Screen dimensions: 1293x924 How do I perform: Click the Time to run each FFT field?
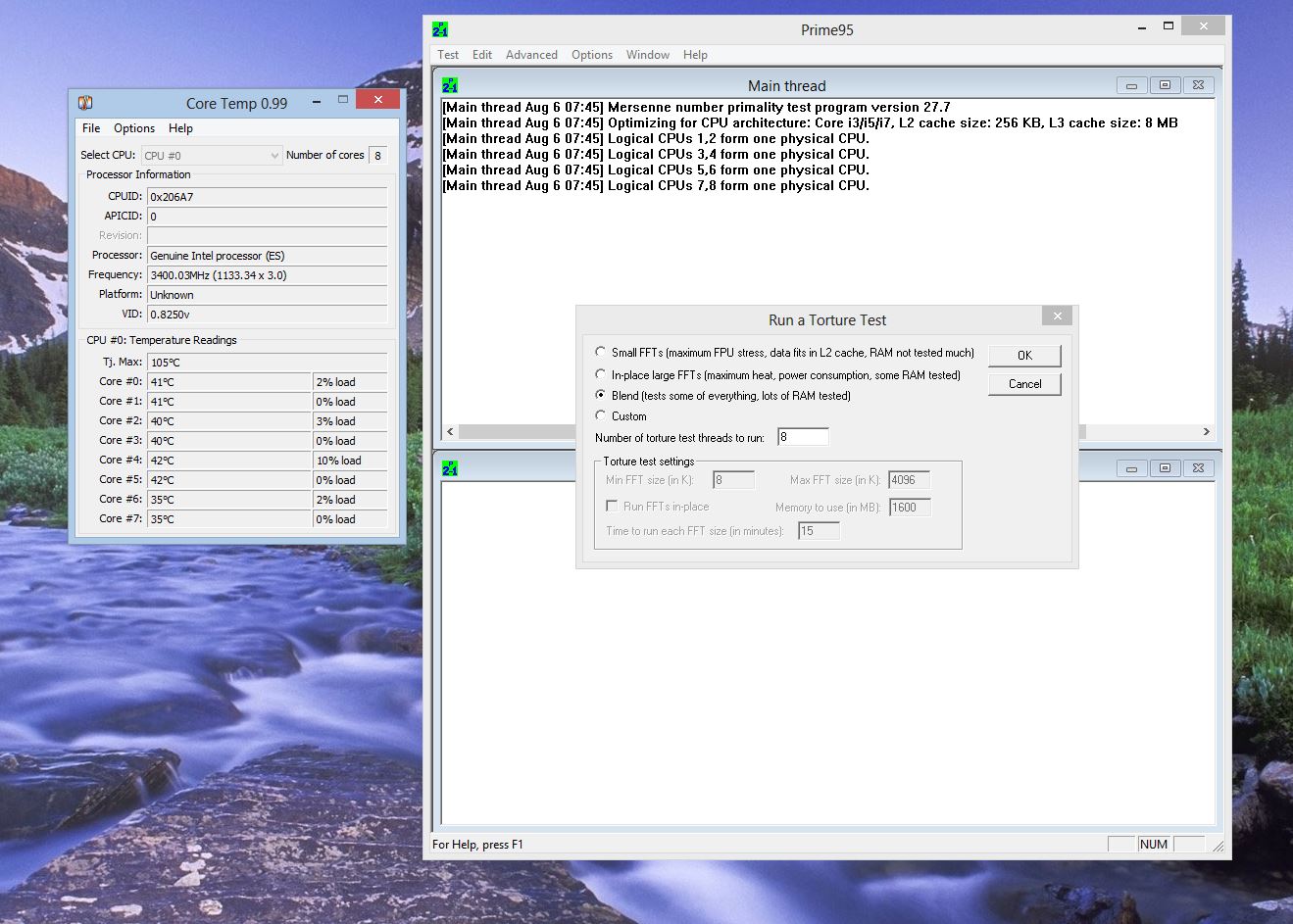[x=819, y=531]
